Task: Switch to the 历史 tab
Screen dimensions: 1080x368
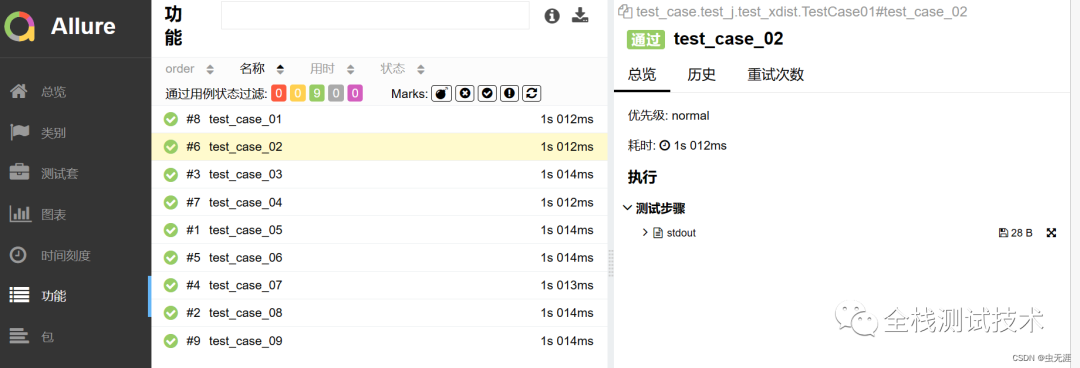Action: click(x=701, y=74)
